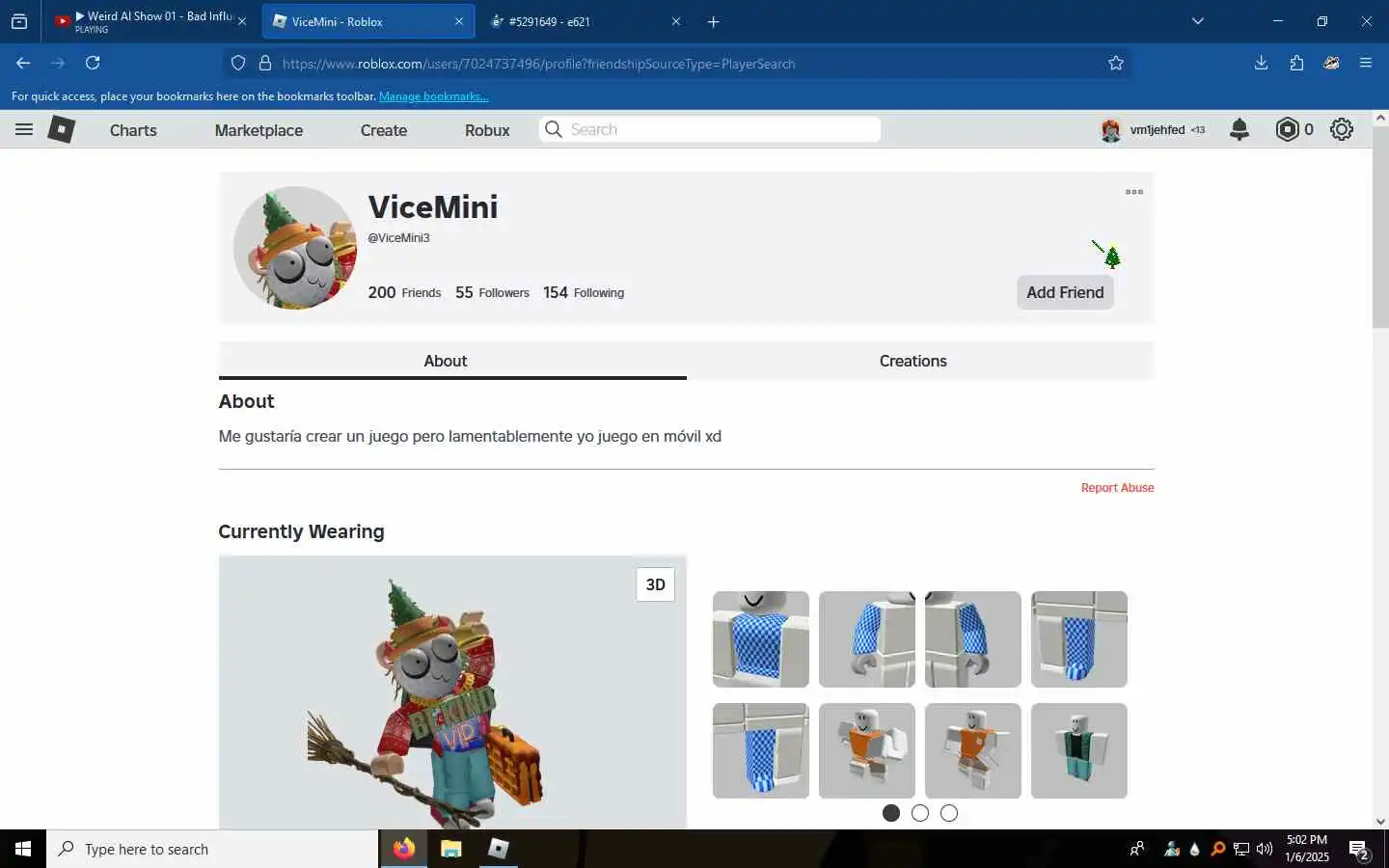1389x868 pixels.
Task: Click the Add Friend button
Action: pyautogui.click(x=1065, y=292)
